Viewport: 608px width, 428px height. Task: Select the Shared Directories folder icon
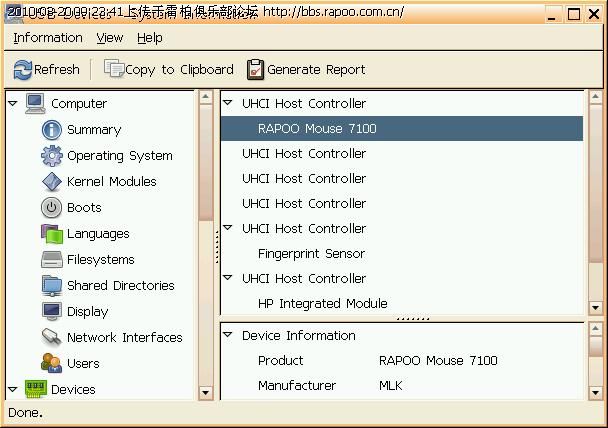point(52,286)
